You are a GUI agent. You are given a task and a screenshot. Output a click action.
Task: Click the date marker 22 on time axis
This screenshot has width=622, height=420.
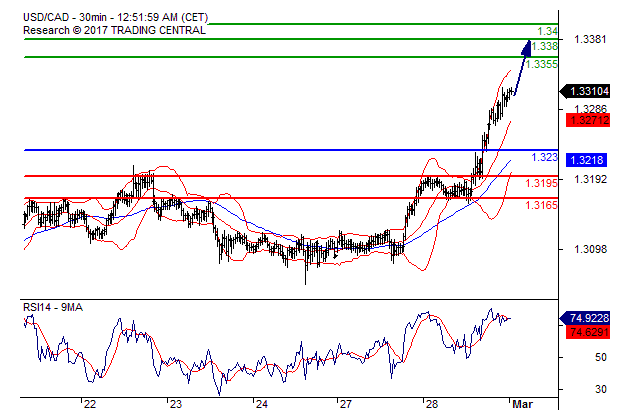(x=90, y=404)
